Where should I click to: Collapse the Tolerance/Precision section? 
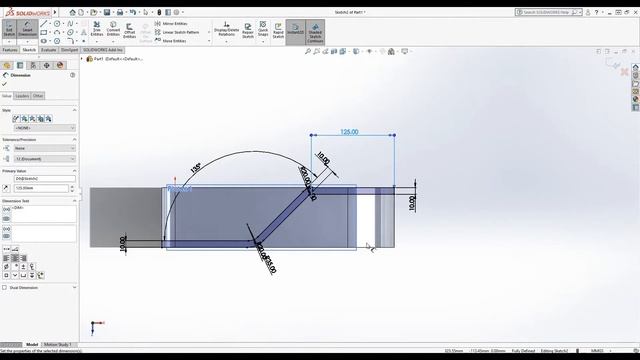pyautogui.click(x=74, y=140)
